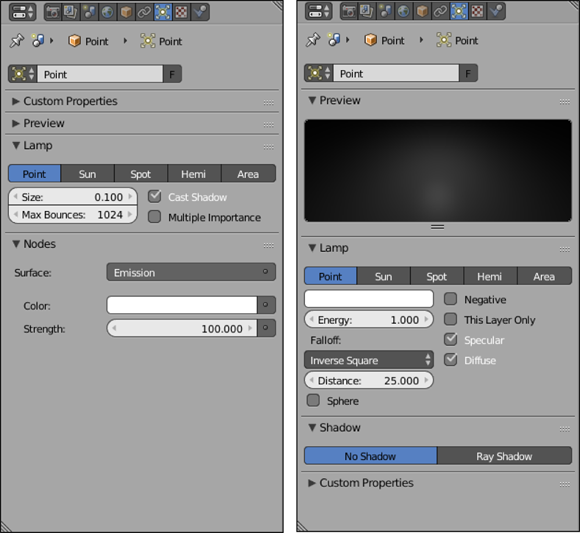The image size is (580, 533).
Task: Open Object Constraints chain icon in left panel
Action: [x=144, y=12]
